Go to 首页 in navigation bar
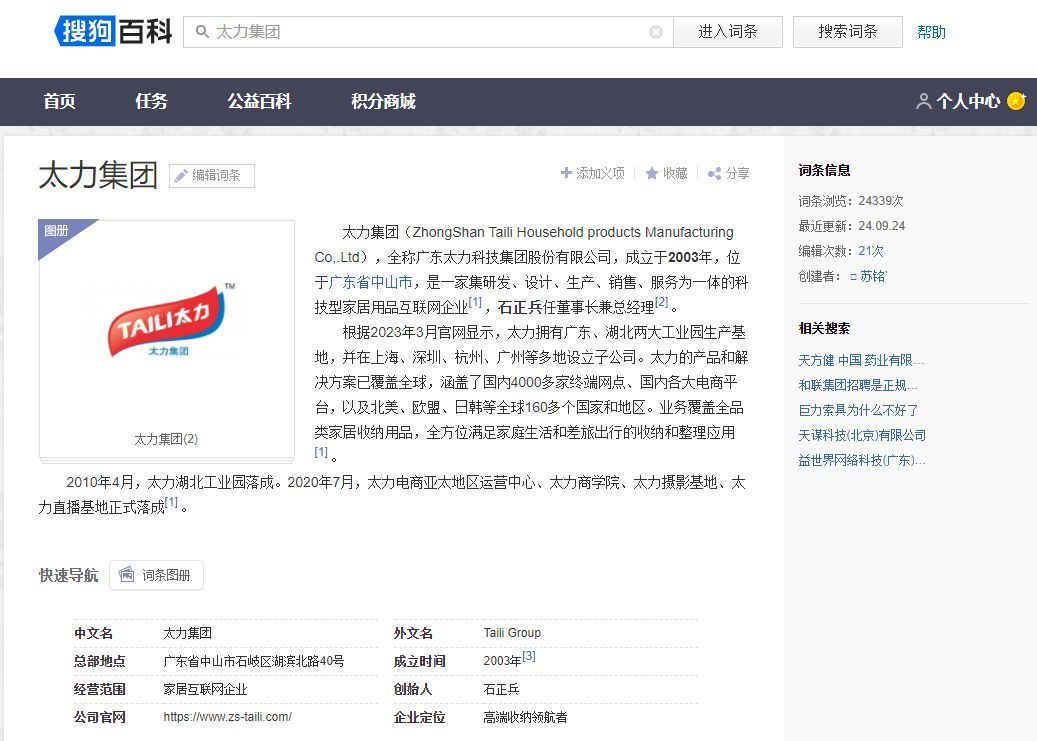The height and width of the screenshot is (741, 1037). (59, 101)
